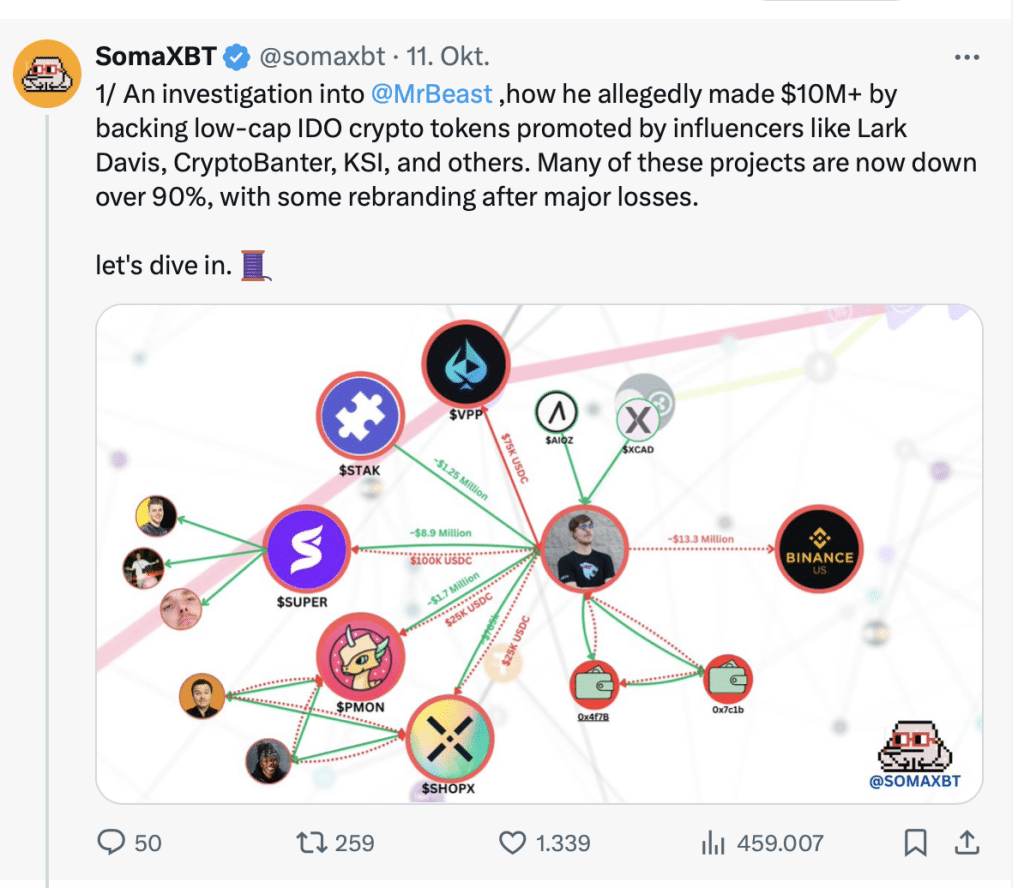This screenshot has width=1024, height=888.
Task: Click the $SHOPX token logo in image
Action: pyautogui.click(x=451, y=739)
